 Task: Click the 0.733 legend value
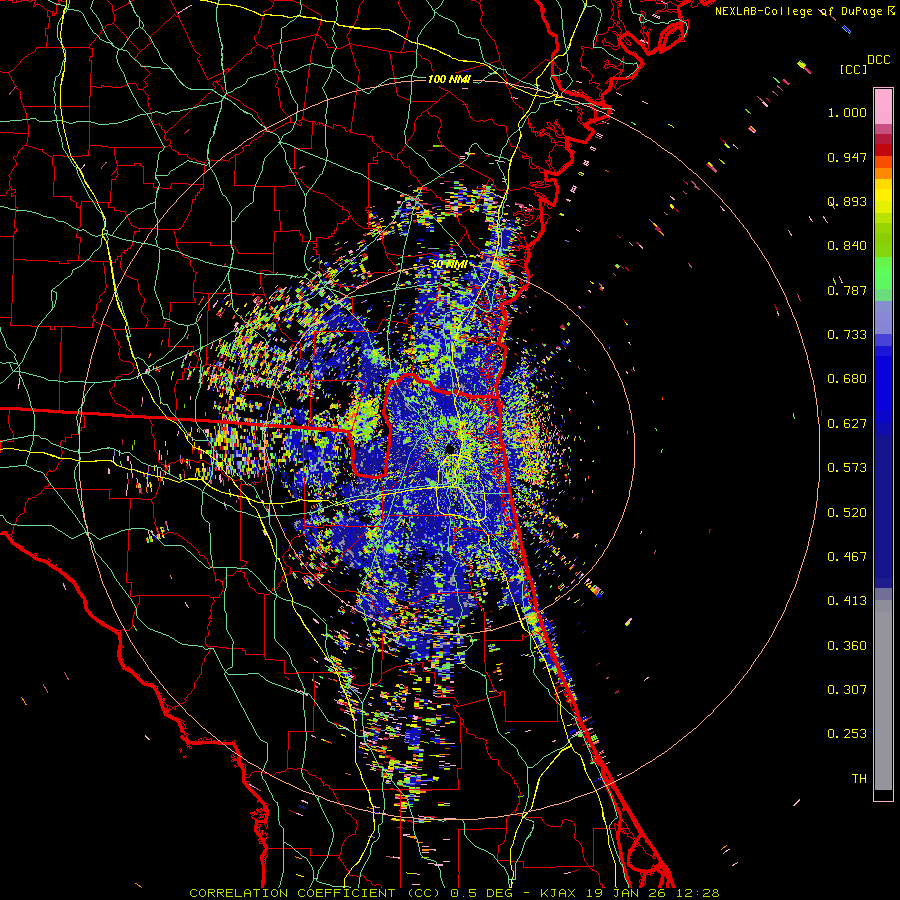pyautogui.click(x=847, y=335)
